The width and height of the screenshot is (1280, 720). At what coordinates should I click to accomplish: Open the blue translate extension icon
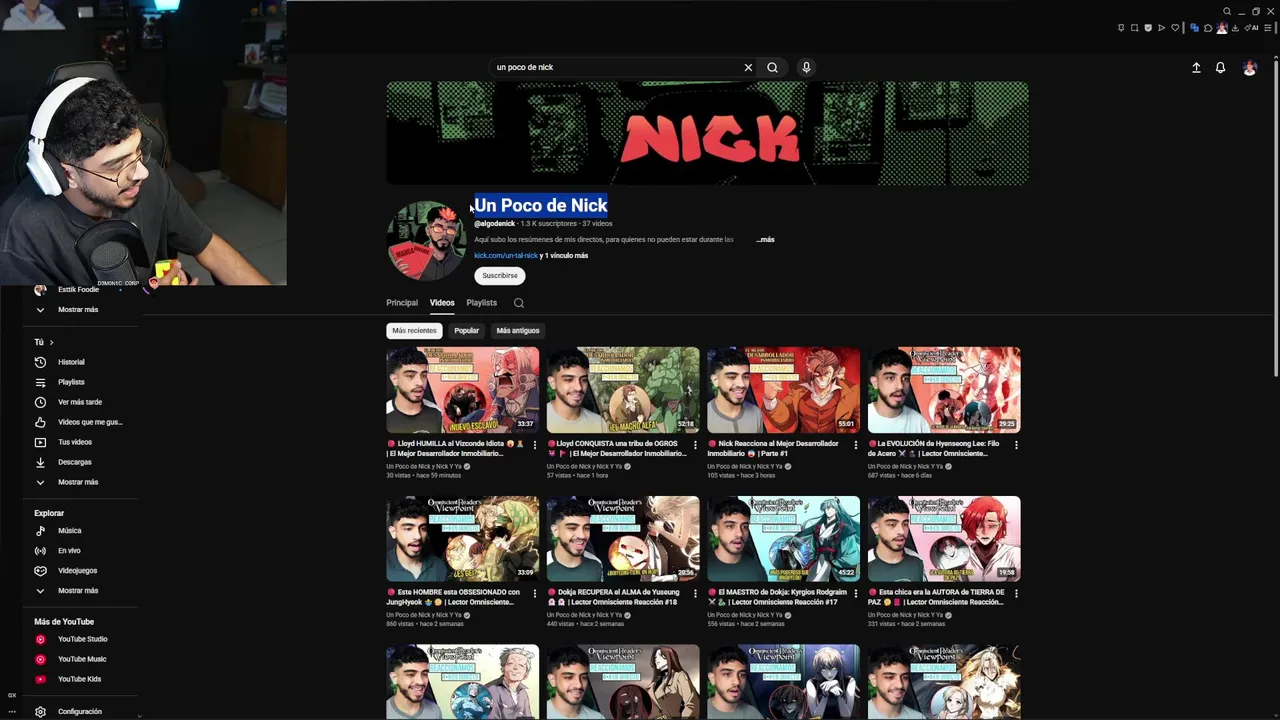click(x=1194, y=28)
